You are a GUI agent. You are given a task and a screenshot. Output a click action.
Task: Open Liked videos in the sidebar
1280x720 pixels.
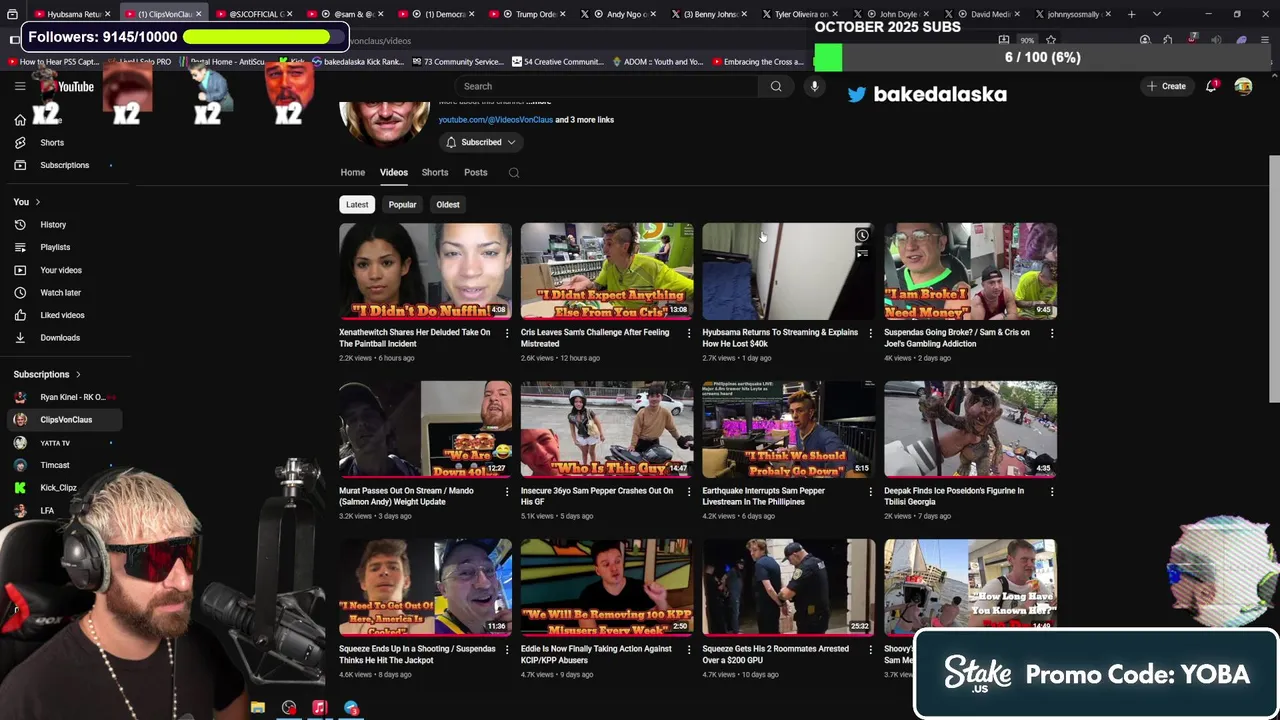click(x=62, y=316)
